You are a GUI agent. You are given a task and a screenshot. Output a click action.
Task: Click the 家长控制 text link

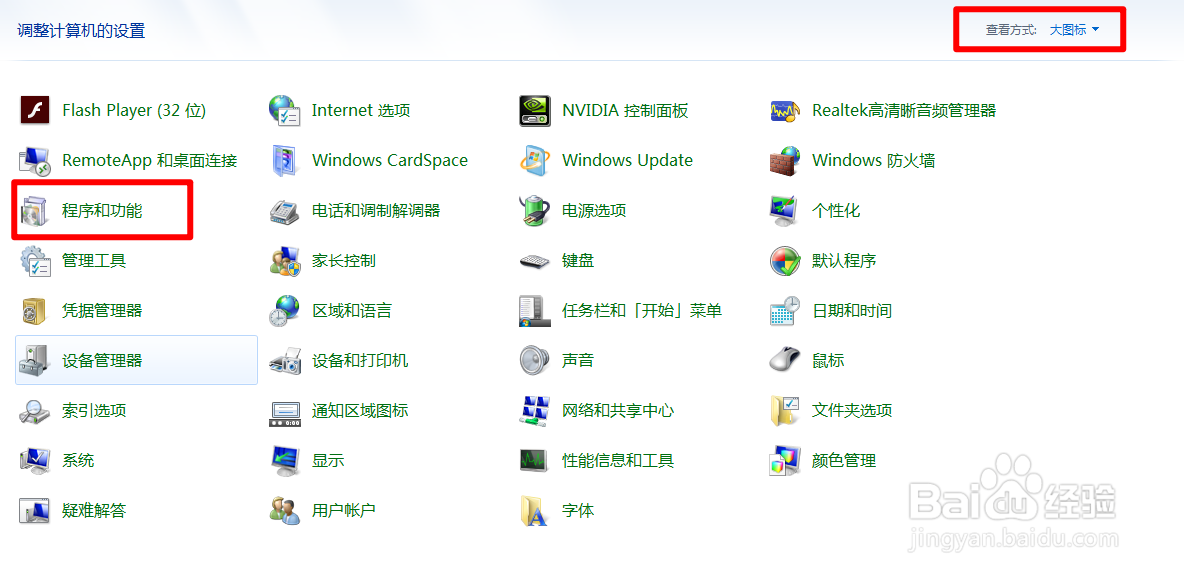(344, 260)
